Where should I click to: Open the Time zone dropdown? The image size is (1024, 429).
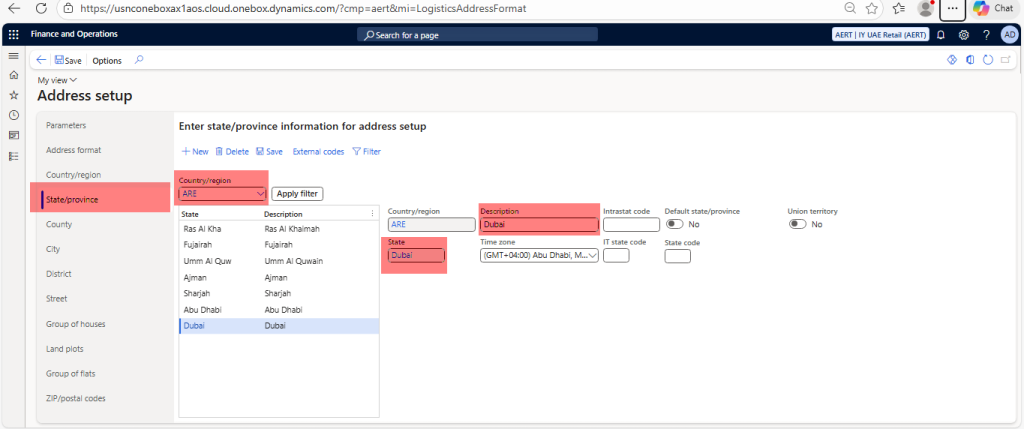click(593, 256)
